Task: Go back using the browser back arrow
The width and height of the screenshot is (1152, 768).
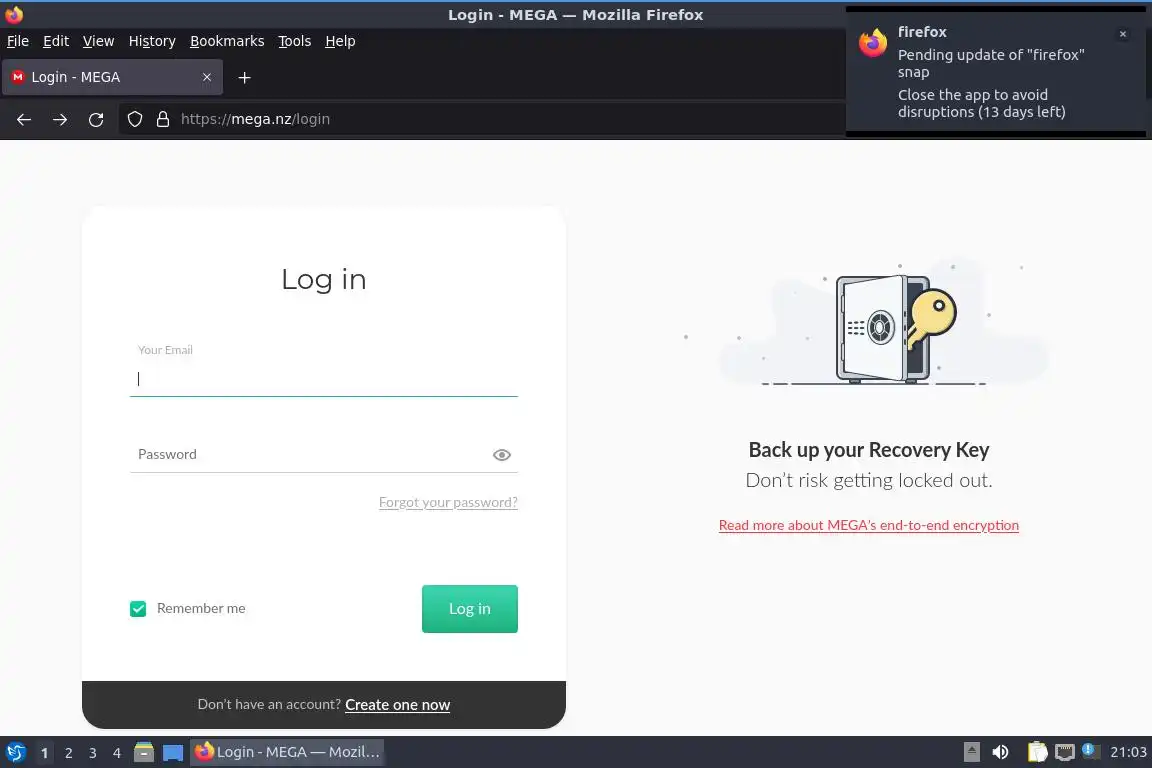Action: coord(24,119)
